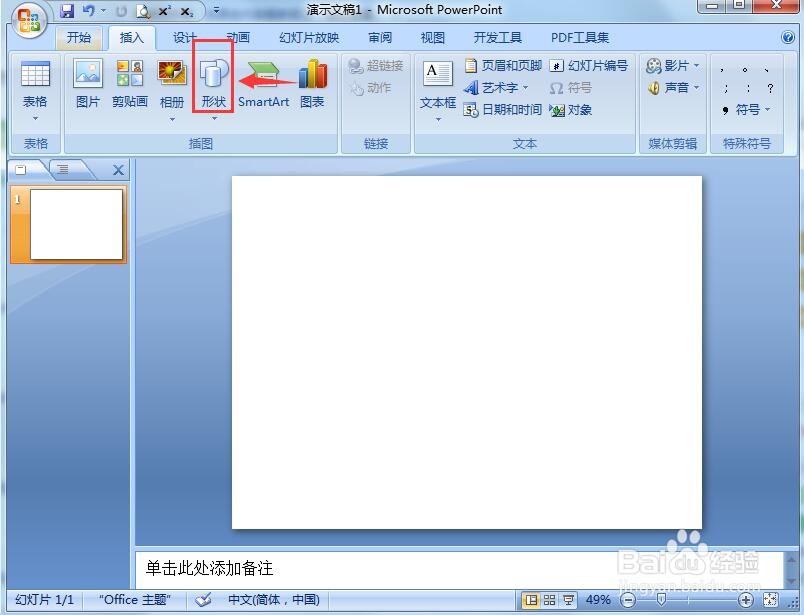Expand the Photo Album dropdown arrow
This screenshot has height=615, width=804.
(172, 119)
